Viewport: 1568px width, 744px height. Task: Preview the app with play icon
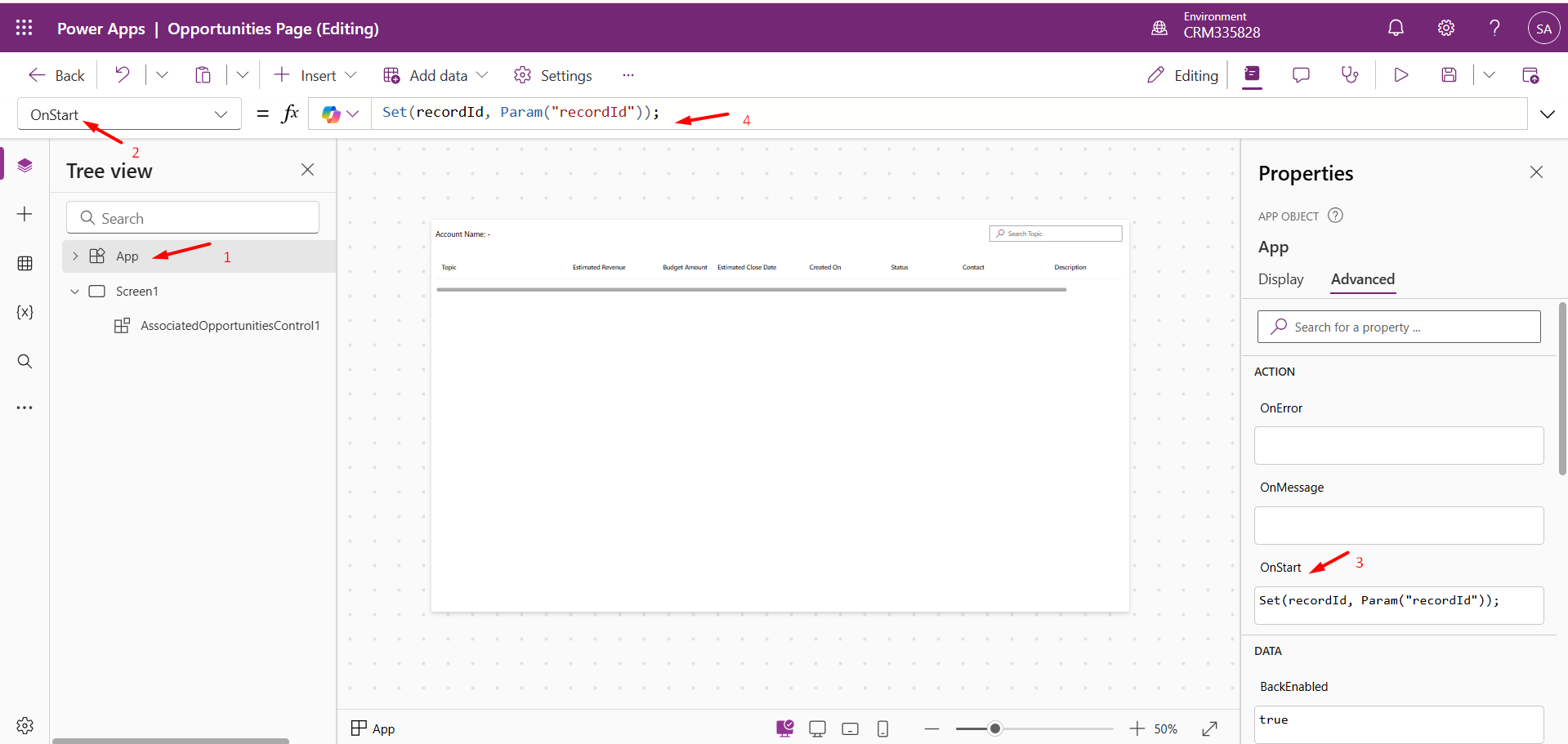(x=1401, y=75)
